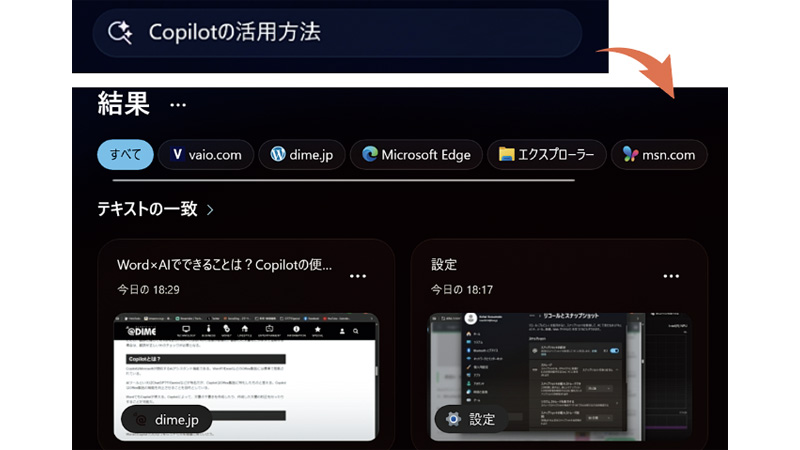
Task: Open the ellipsis menu next to 結果
Action: [x=178, y=105]
